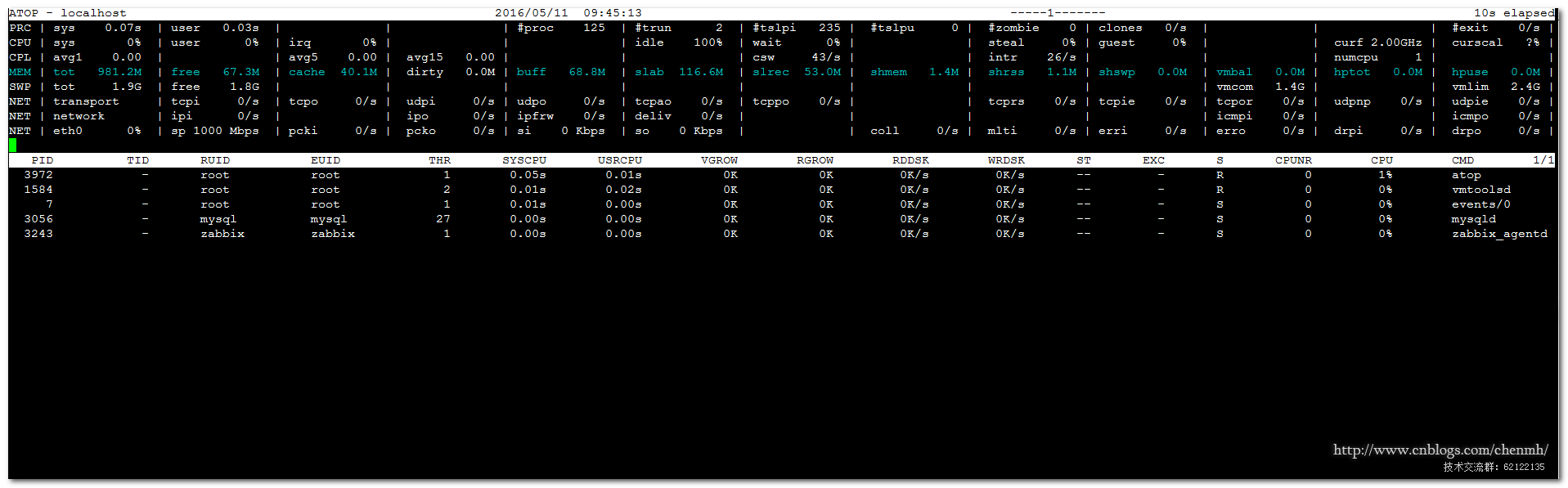Click the cache value 40.1M
The image size is (1568, 488).
click(x=359, y=72)
